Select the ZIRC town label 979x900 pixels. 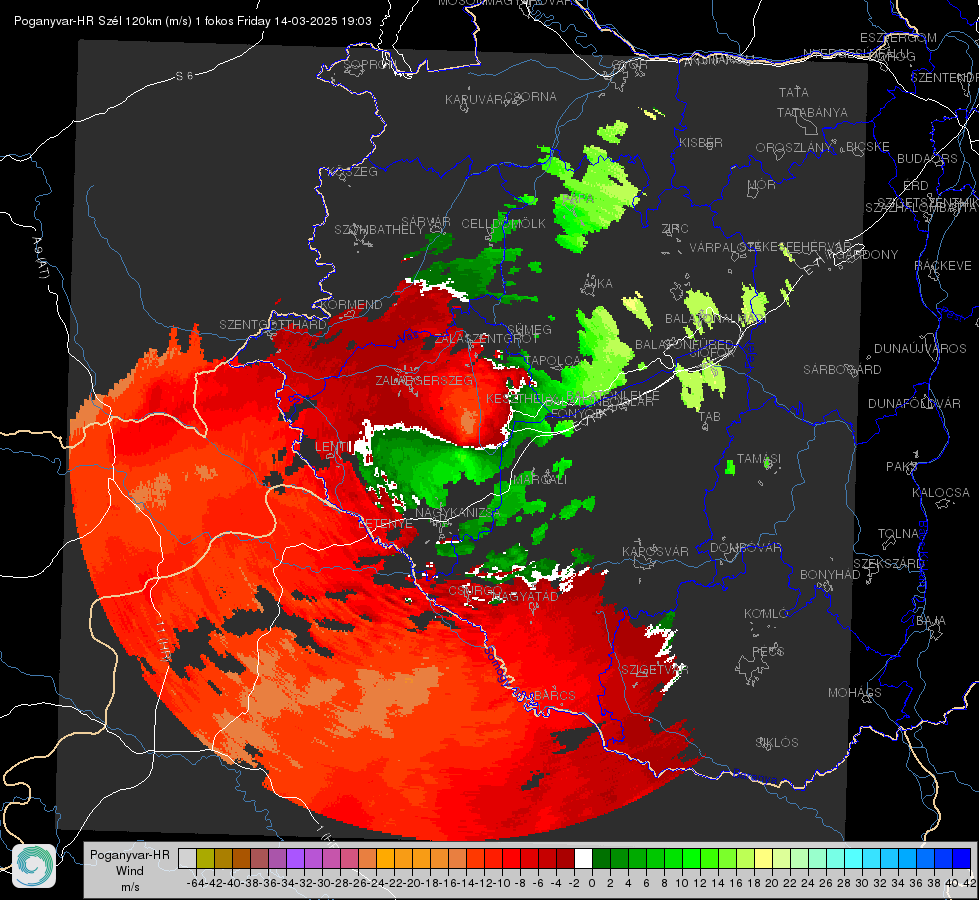click(x=675, y=229)
